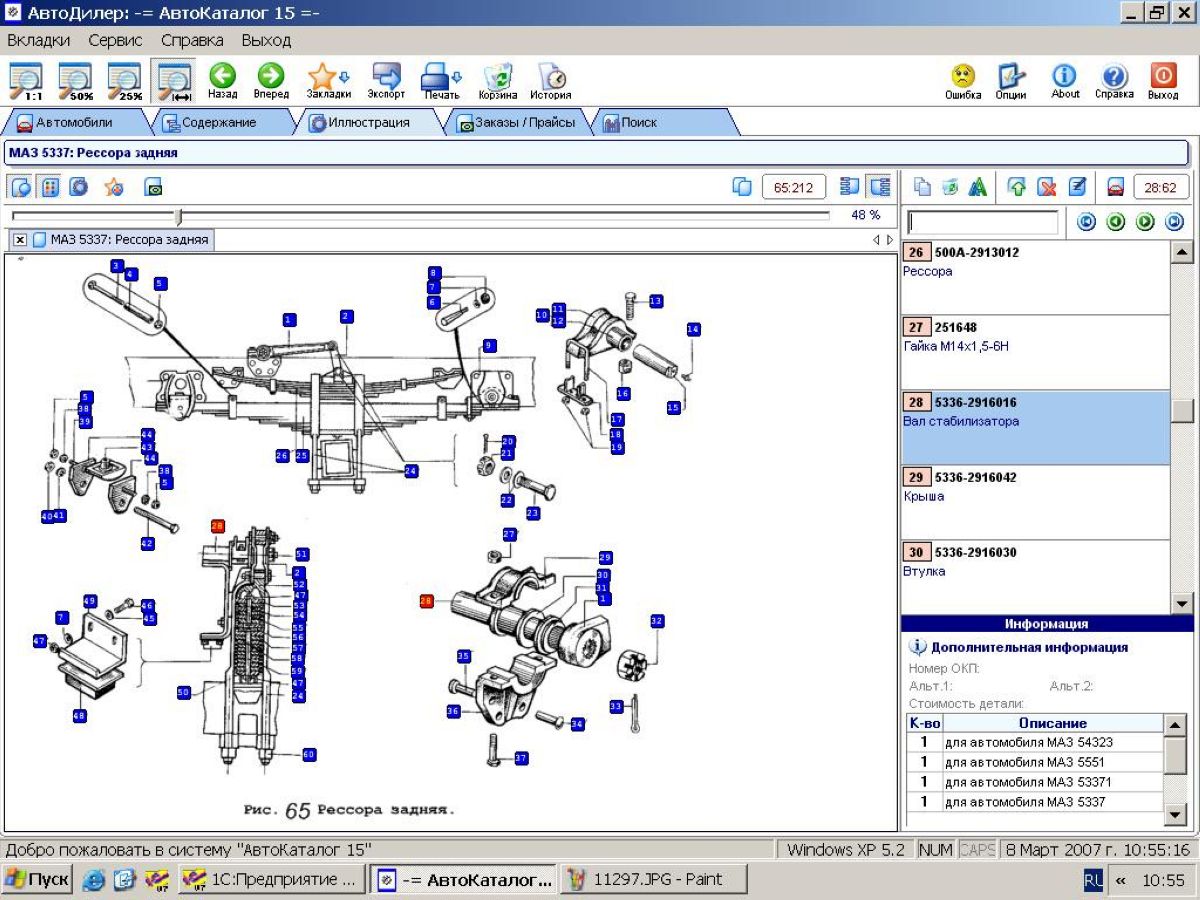Select part 27 251648 Гайка
The image size is (1200, 900).
1035,352
